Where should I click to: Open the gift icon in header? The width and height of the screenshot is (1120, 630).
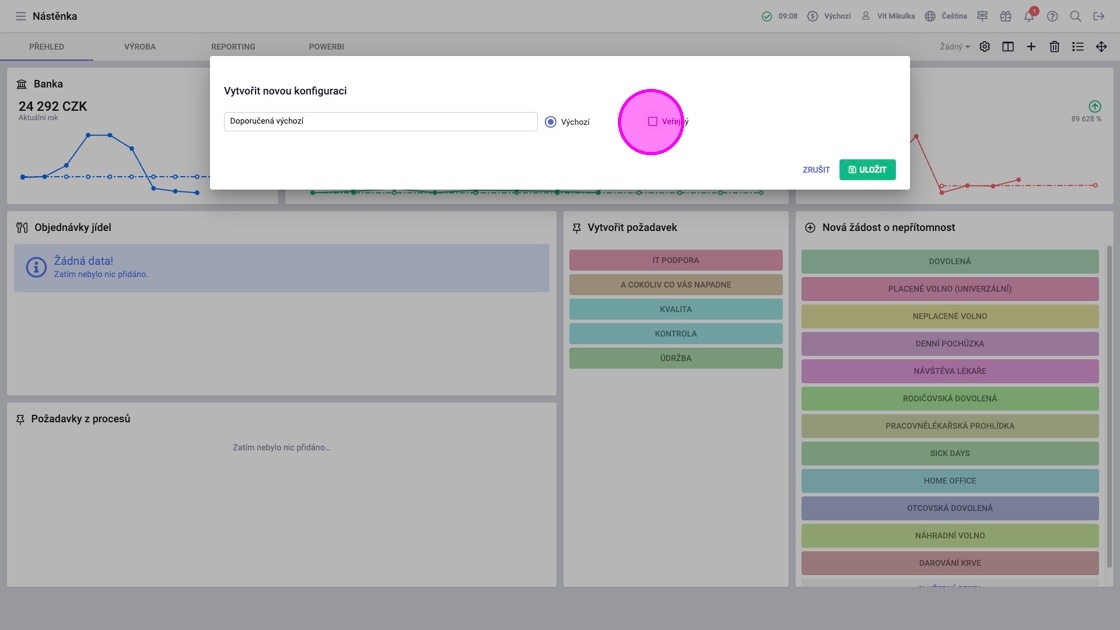tap(1006, 16)
